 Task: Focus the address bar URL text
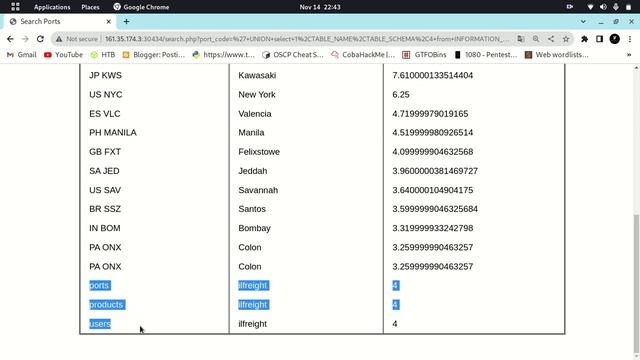[307, 39]
